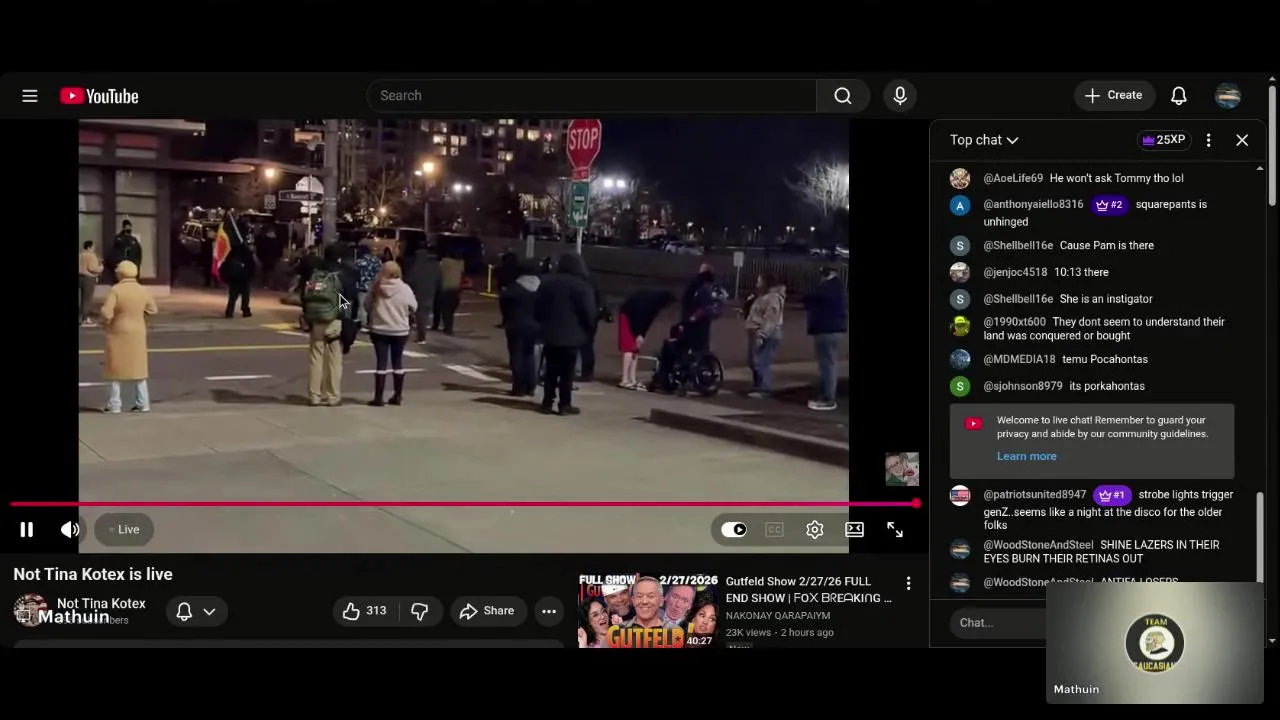The height and width of the screenshot is (720, 1280).
Task: Click the video title text
Action: (x=93, y=574)
